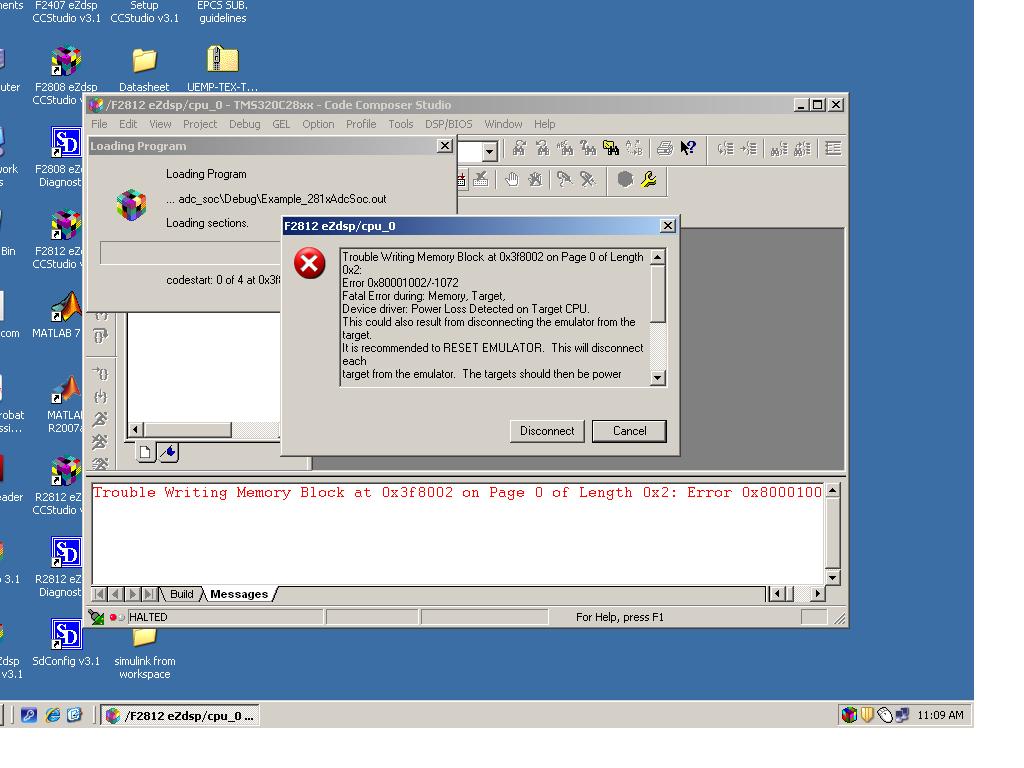Click the find next bookmark icon

778,148
